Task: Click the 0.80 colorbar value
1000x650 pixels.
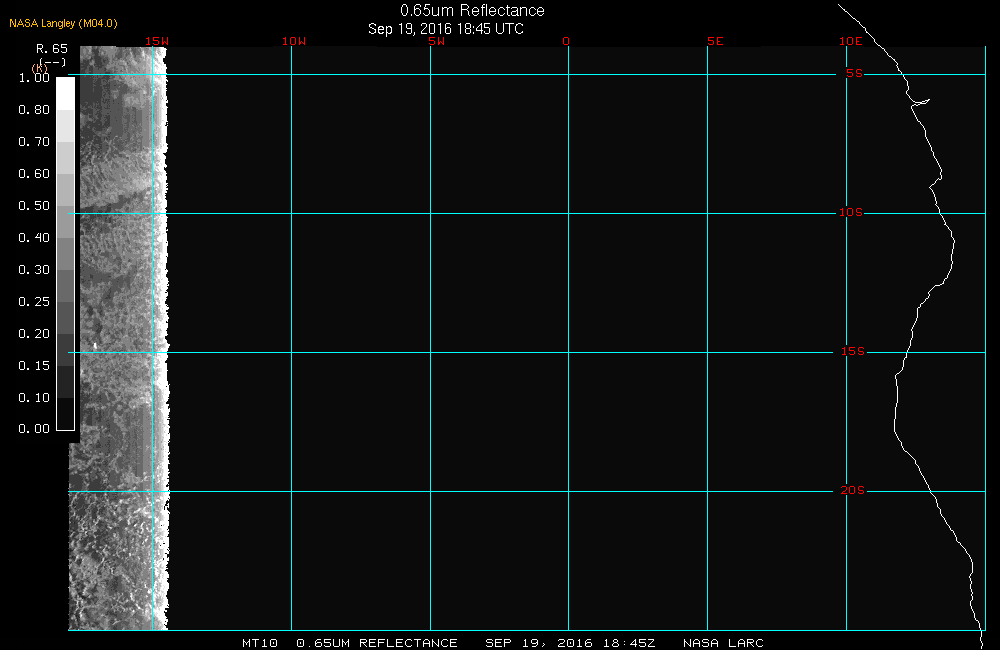Action: tap(34, 110)
